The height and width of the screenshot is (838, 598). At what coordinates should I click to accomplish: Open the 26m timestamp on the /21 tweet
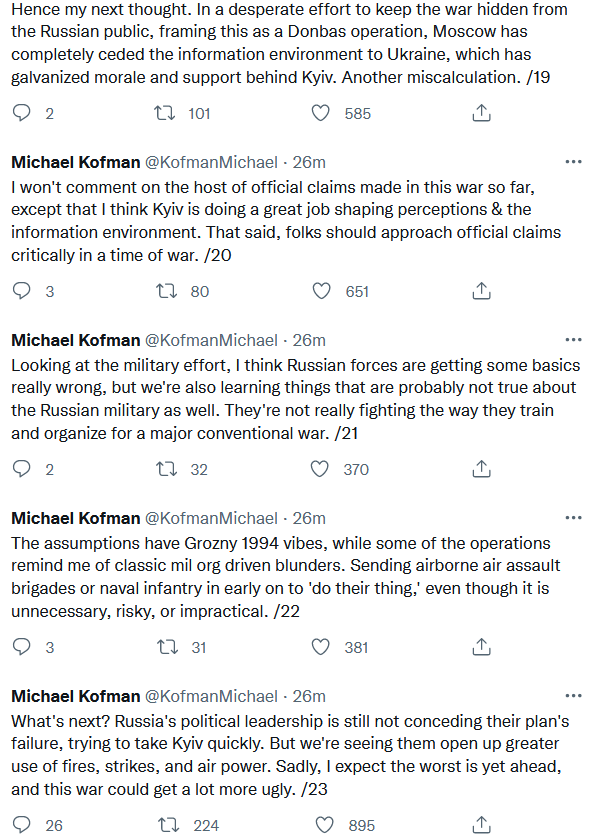[309, 340]
